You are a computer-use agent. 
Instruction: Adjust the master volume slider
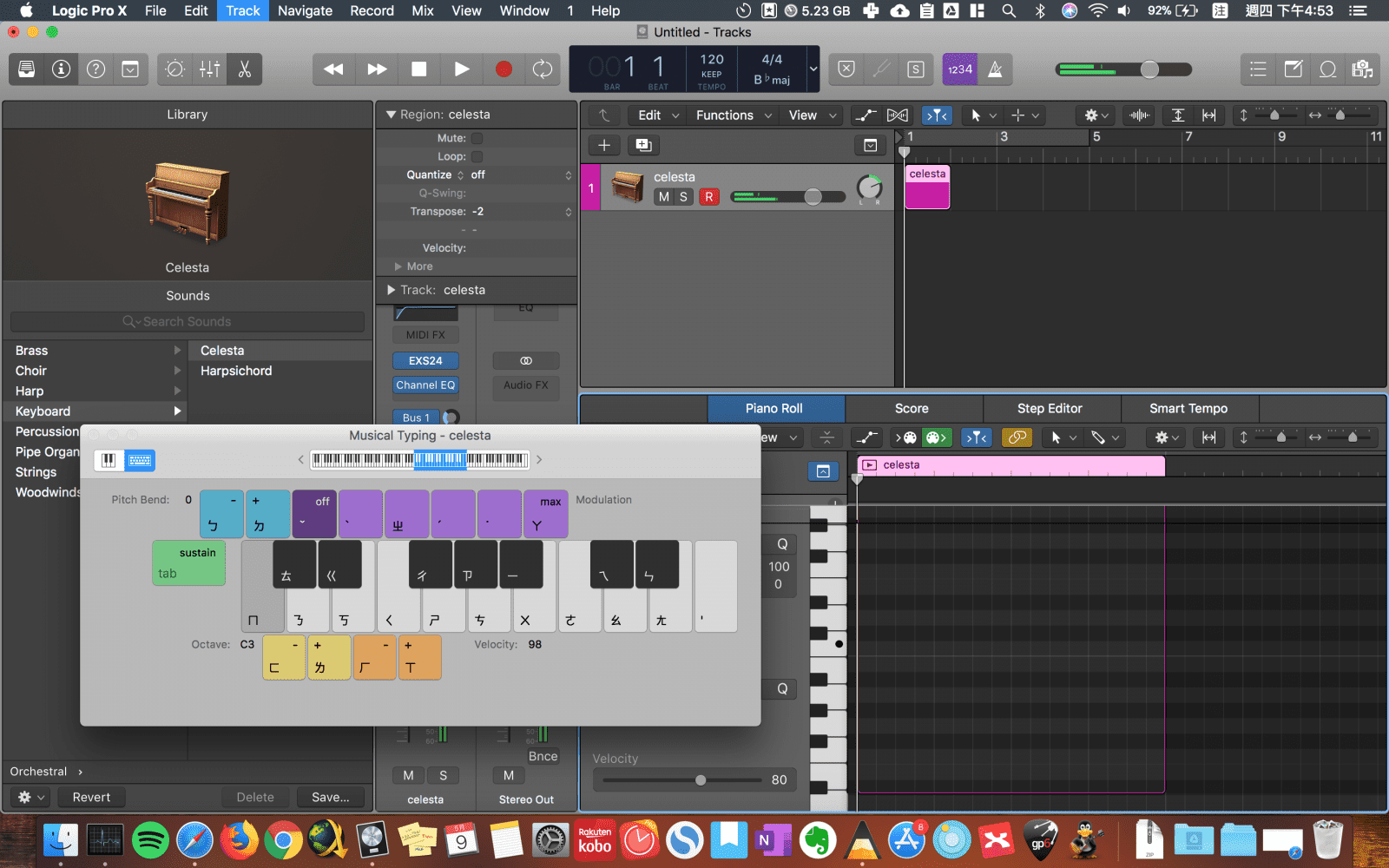point(1149,69)
